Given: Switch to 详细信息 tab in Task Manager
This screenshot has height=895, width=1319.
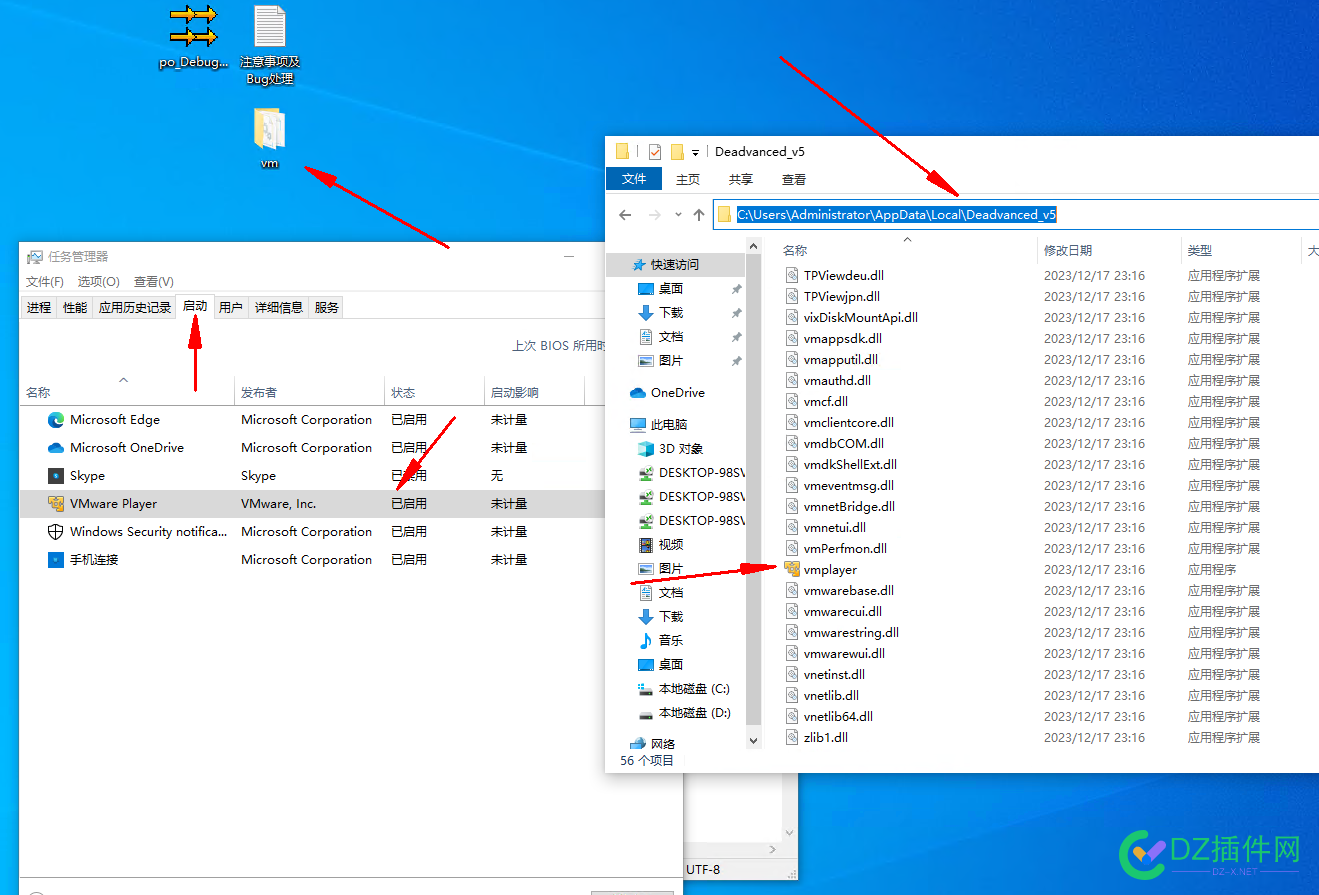Looking at the screenshot, I should [279, 308].
